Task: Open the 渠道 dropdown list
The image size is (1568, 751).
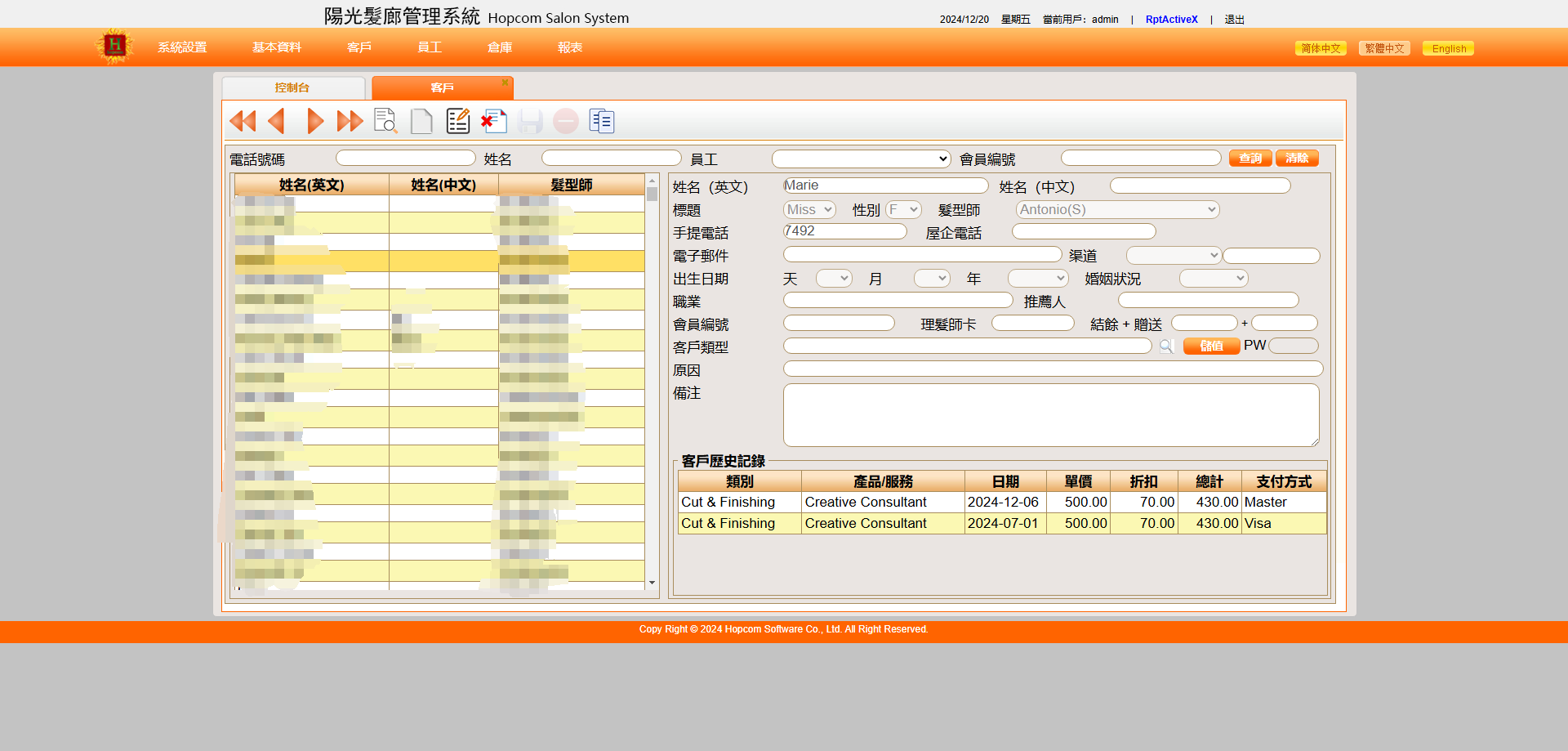Action: pos(1173,256)
